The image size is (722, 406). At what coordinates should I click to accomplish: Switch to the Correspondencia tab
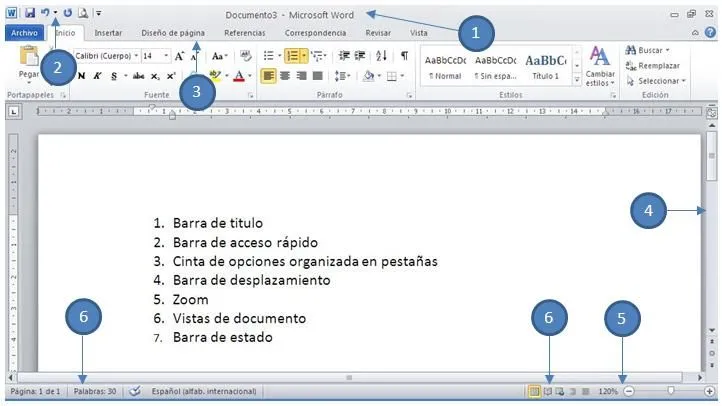[x=315, y=33]
